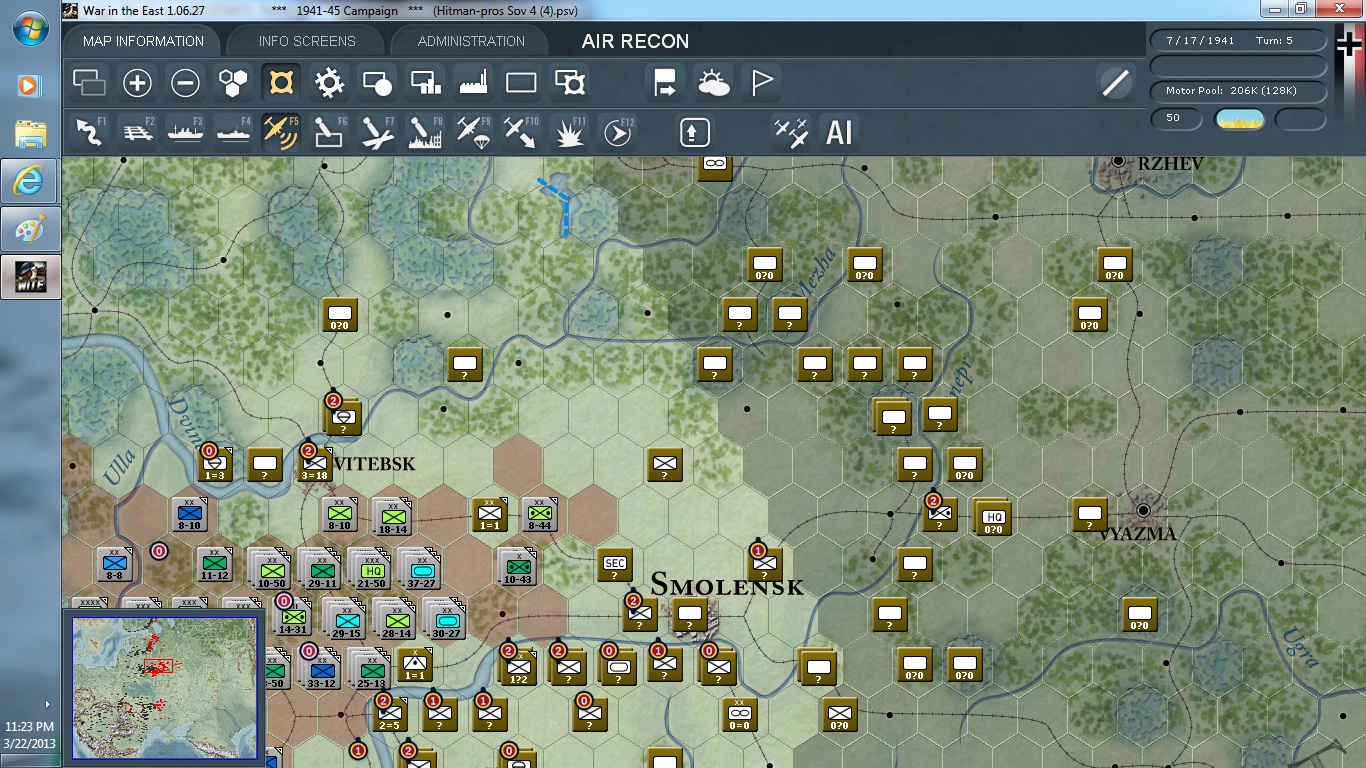Toggle the rectangle-with-fort-symbol map icon
Screen dimensions: 1366x768
[570, 83]
